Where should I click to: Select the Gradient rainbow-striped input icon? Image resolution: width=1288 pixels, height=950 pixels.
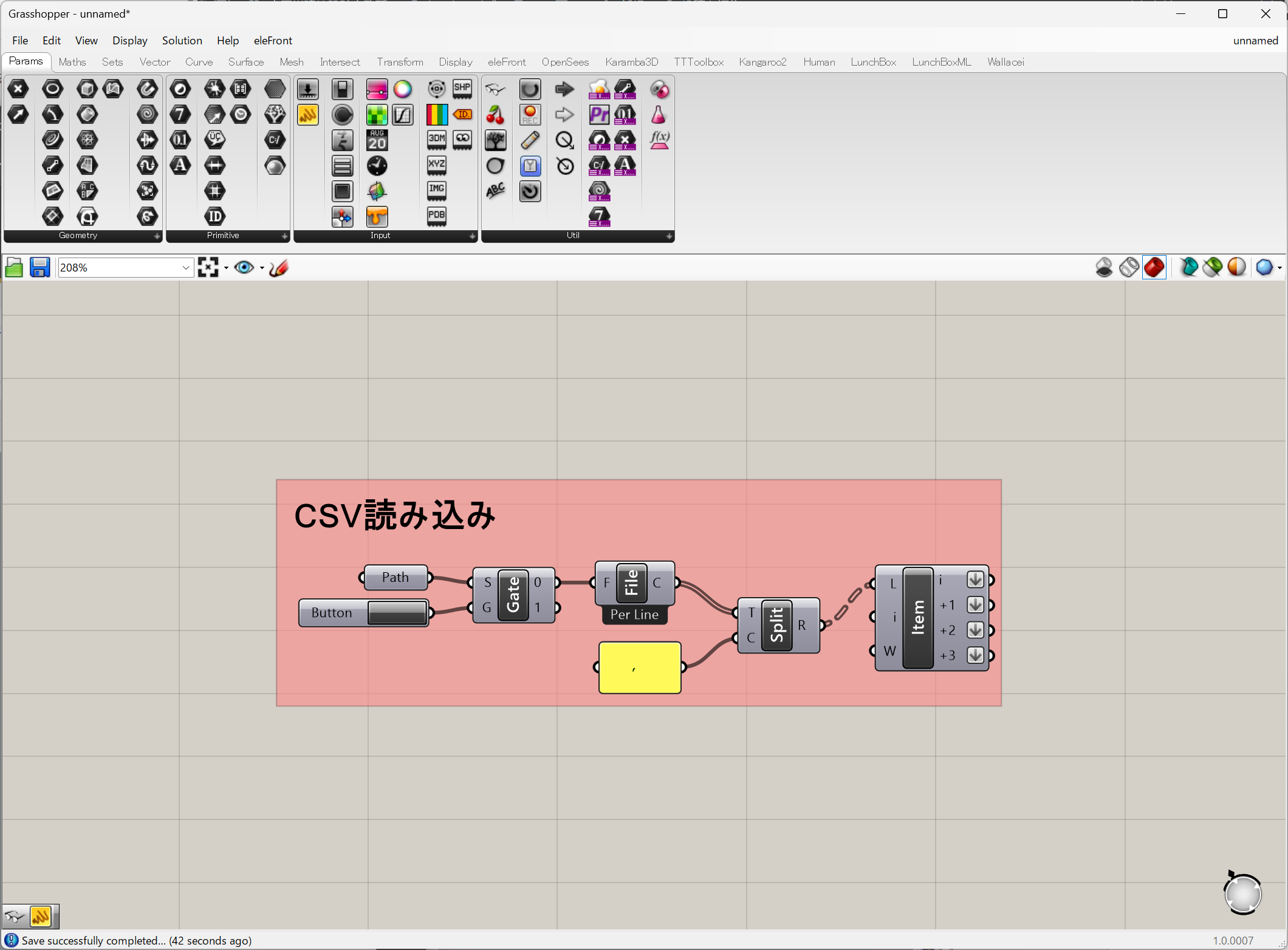click(436, 115)
